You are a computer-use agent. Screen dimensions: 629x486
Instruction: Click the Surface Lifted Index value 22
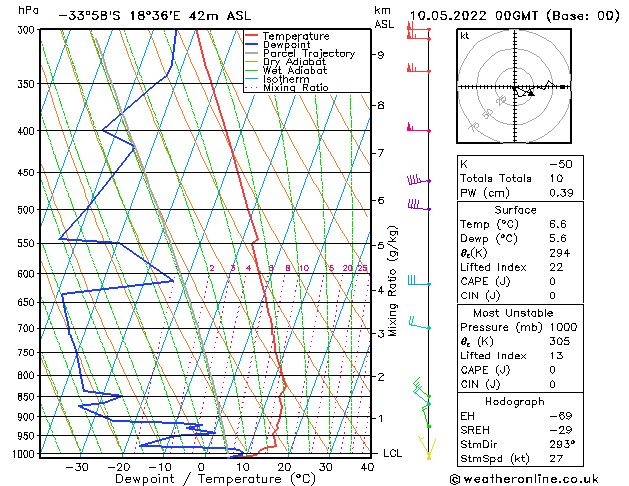pyautogui.click(x=556, y=267)
